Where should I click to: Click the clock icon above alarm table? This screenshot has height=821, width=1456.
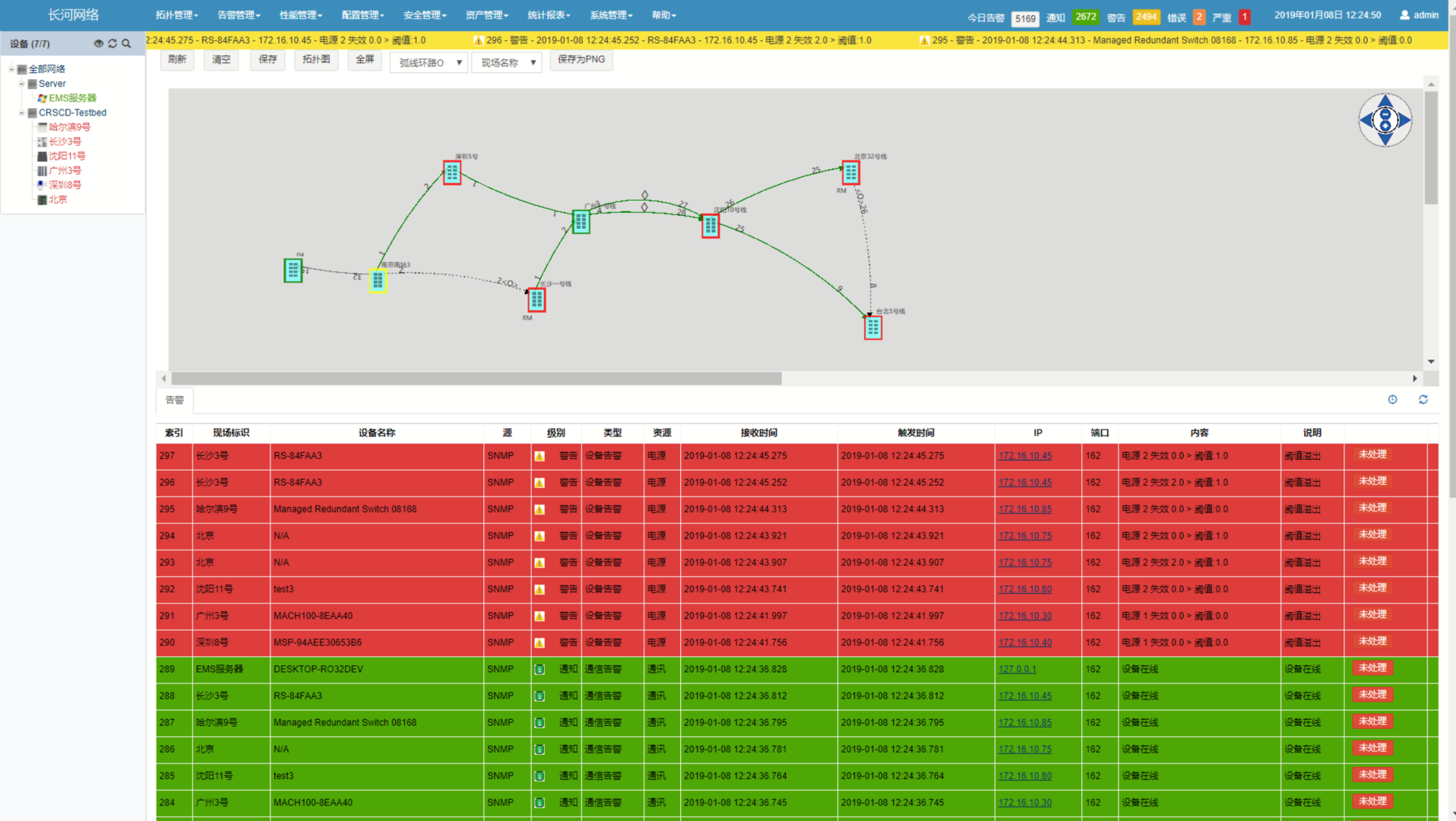click(1392, 400)
